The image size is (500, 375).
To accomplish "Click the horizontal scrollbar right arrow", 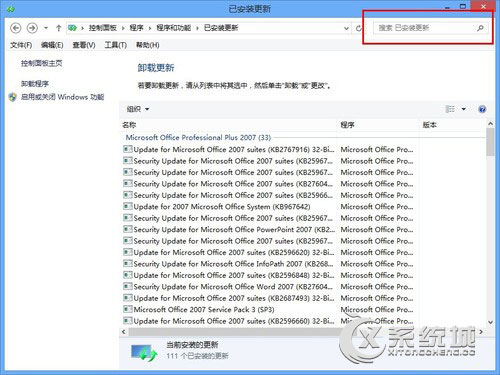I will point(481,332).
